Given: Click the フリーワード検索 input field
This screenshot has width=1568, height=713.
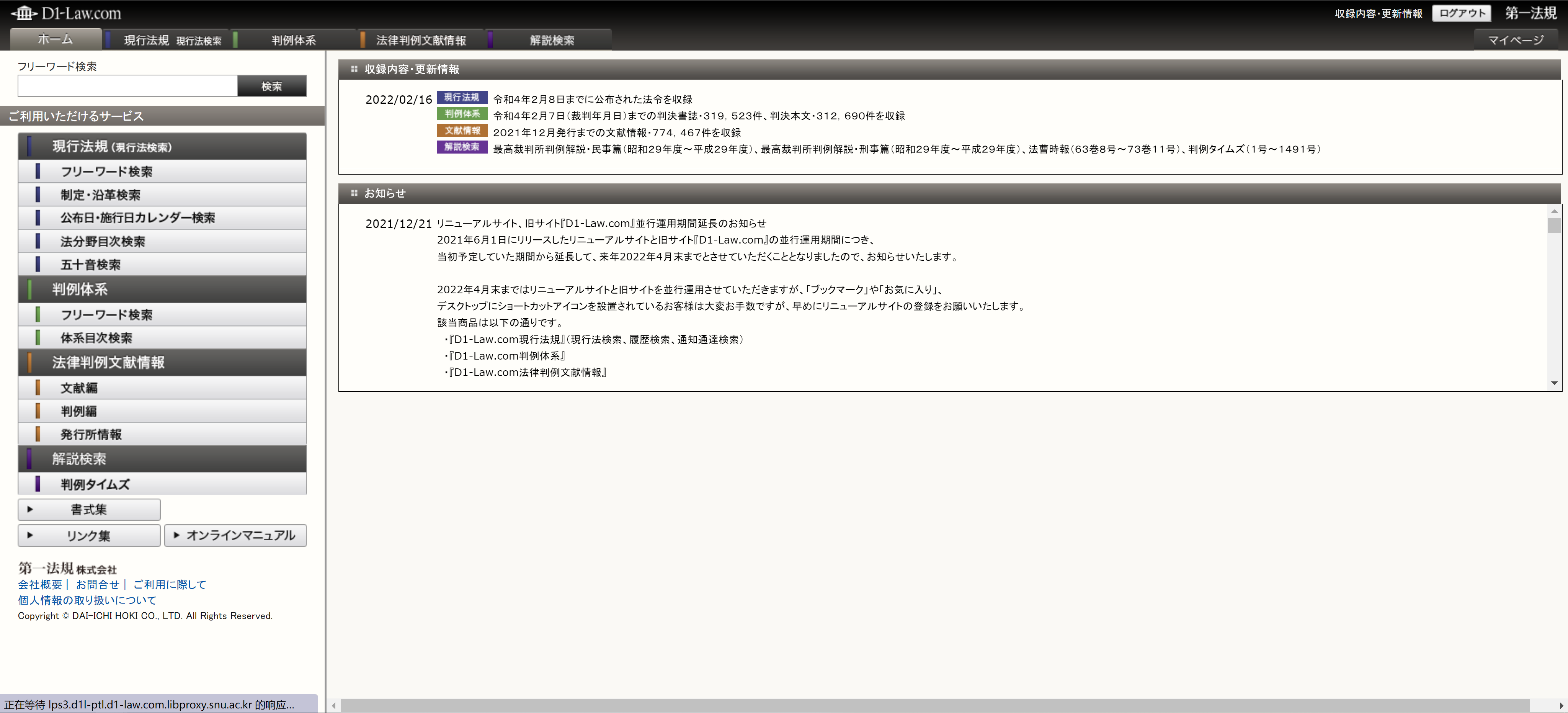Looking at the screenshot, I should pos(127,86).
